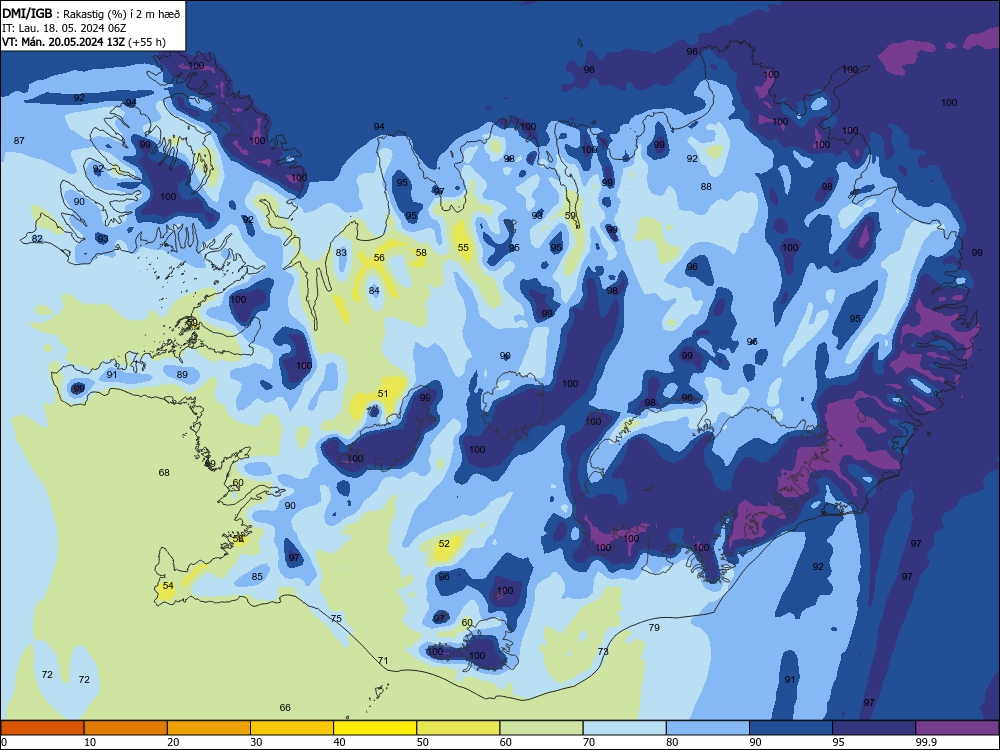
Task: Click the humidity value '88' on the map
Action: point(706,186)
